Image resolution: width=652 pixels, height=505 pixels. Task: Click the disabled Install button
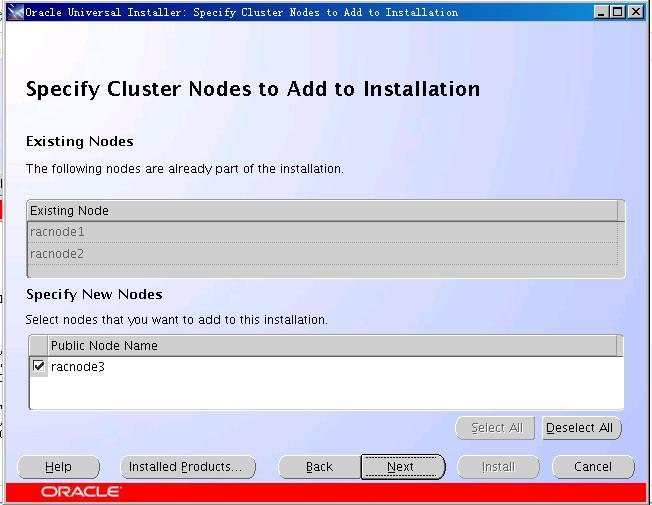click(x=498, y=467)
